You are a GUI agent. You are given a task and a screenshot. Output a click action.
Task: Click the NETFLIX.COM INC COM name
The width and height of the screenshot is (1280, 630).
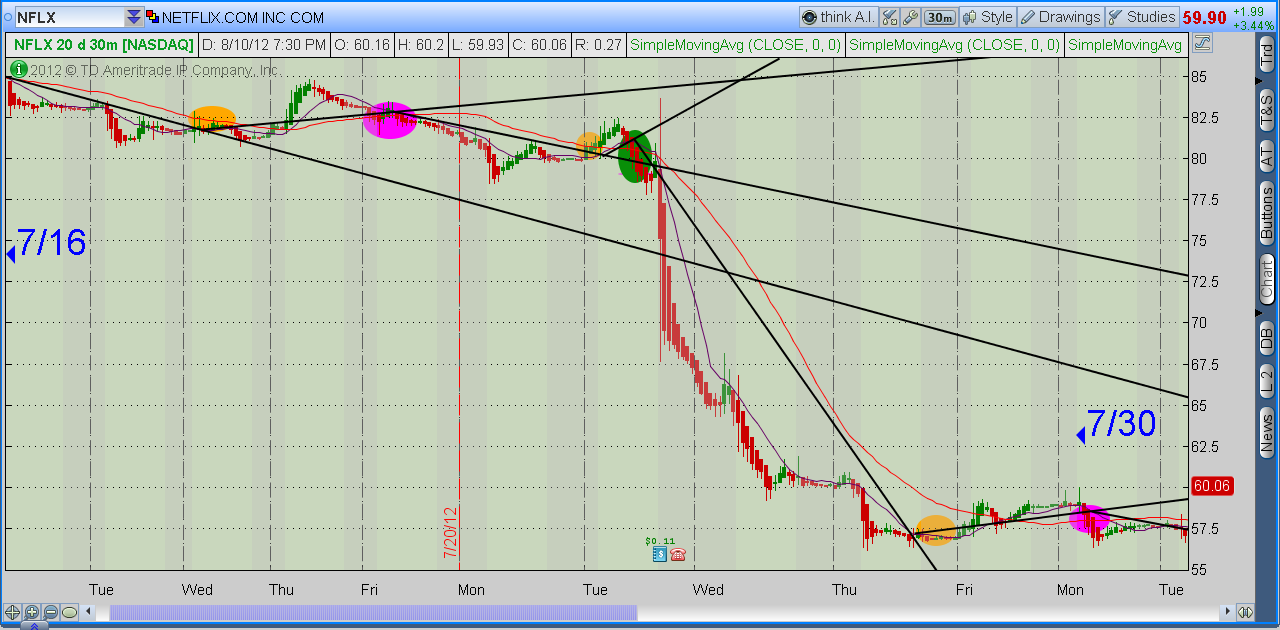point(243,17)
